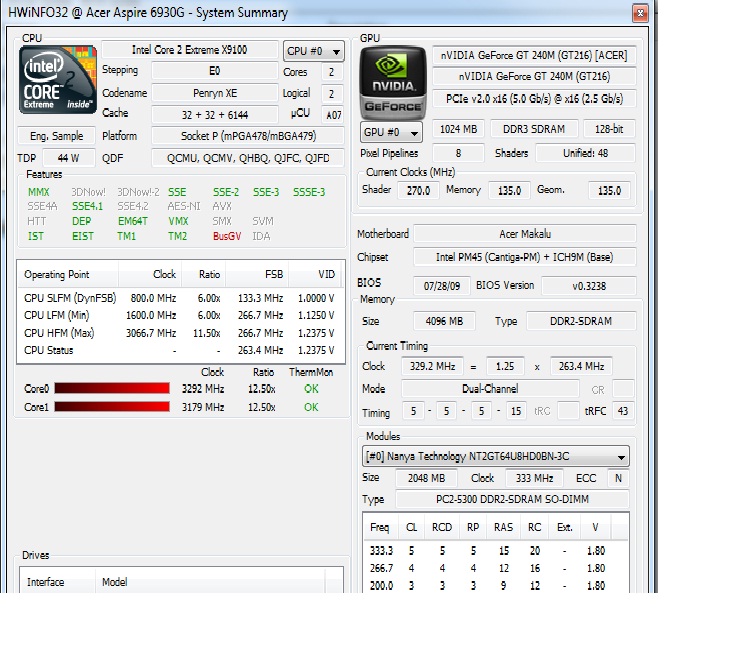Click the Penryn XE codename field
Screen dimensions: 735x658
pyautogui.click(x=215, y=93)
